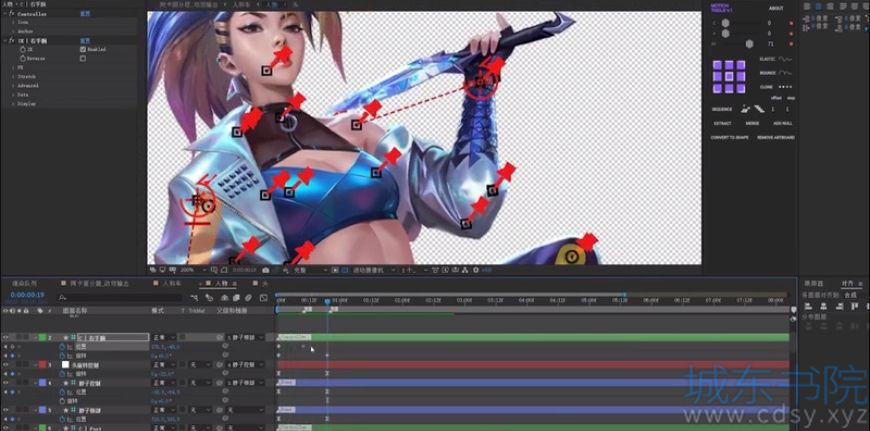Click the first Motion Tools slider knob
Image resolution: width=870 pixels, height=431 pixels.
[x=726, y=23]
